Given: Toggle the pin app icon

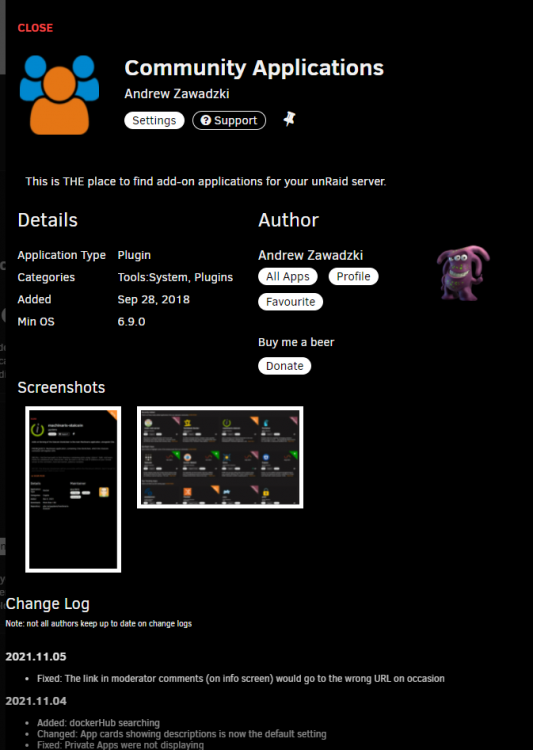Looking at the screenshot, I should point(289,119).
